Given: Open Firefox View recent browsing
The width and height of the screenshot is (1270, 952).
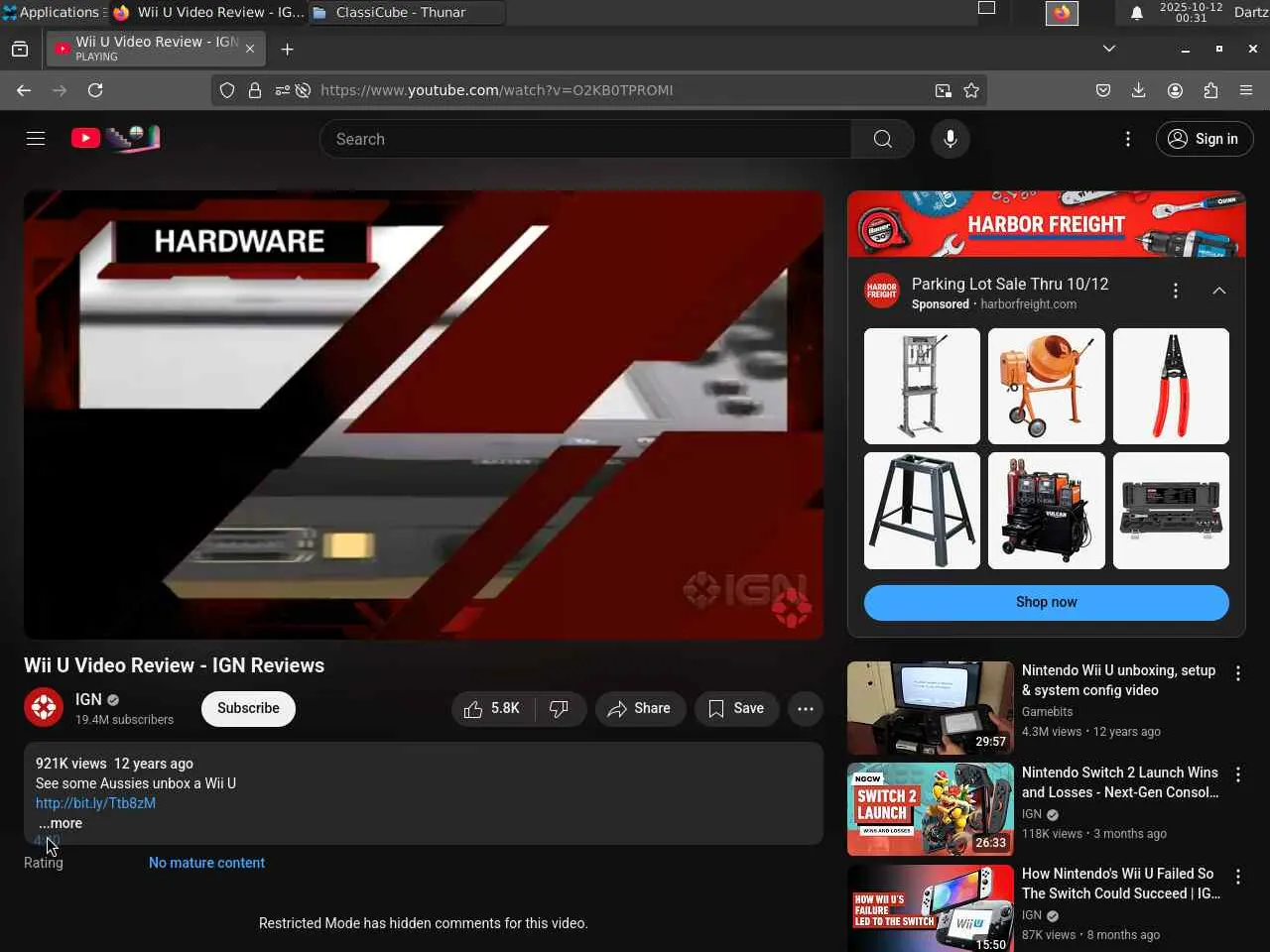Looking at the screenshot, I should 20,49.
